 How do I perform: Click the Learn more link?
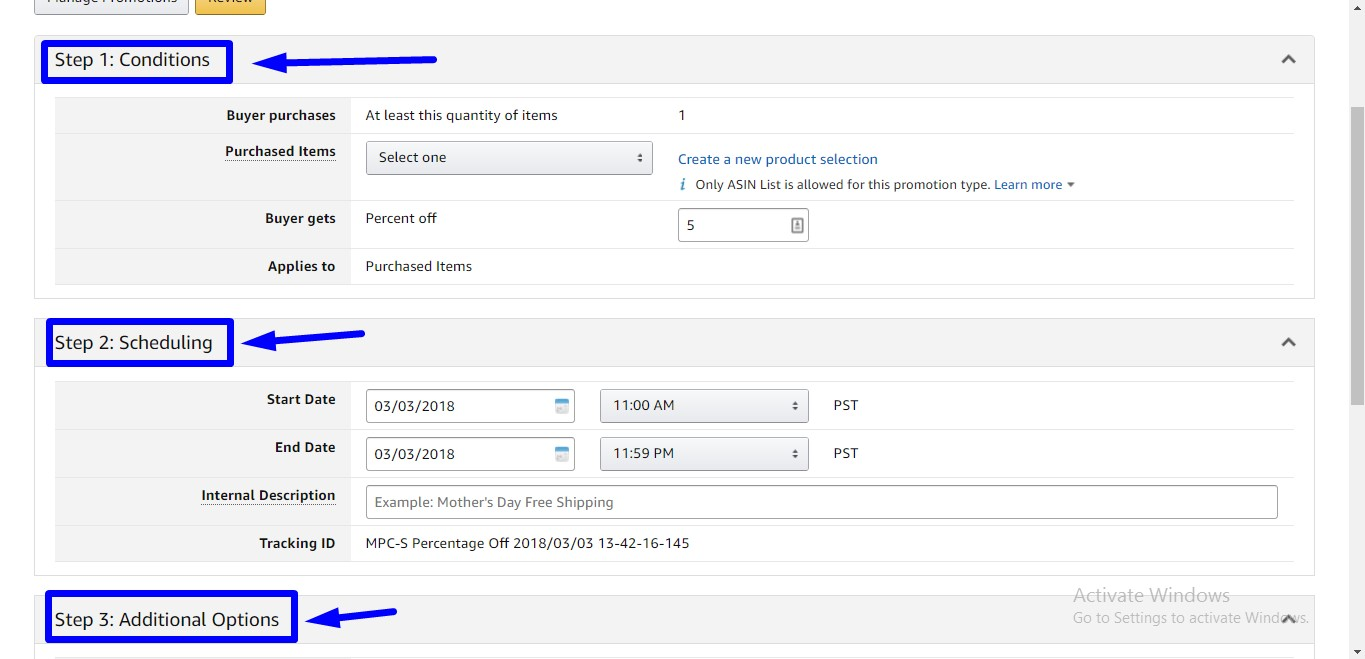pyautogui.click(x=1027, y=185)
